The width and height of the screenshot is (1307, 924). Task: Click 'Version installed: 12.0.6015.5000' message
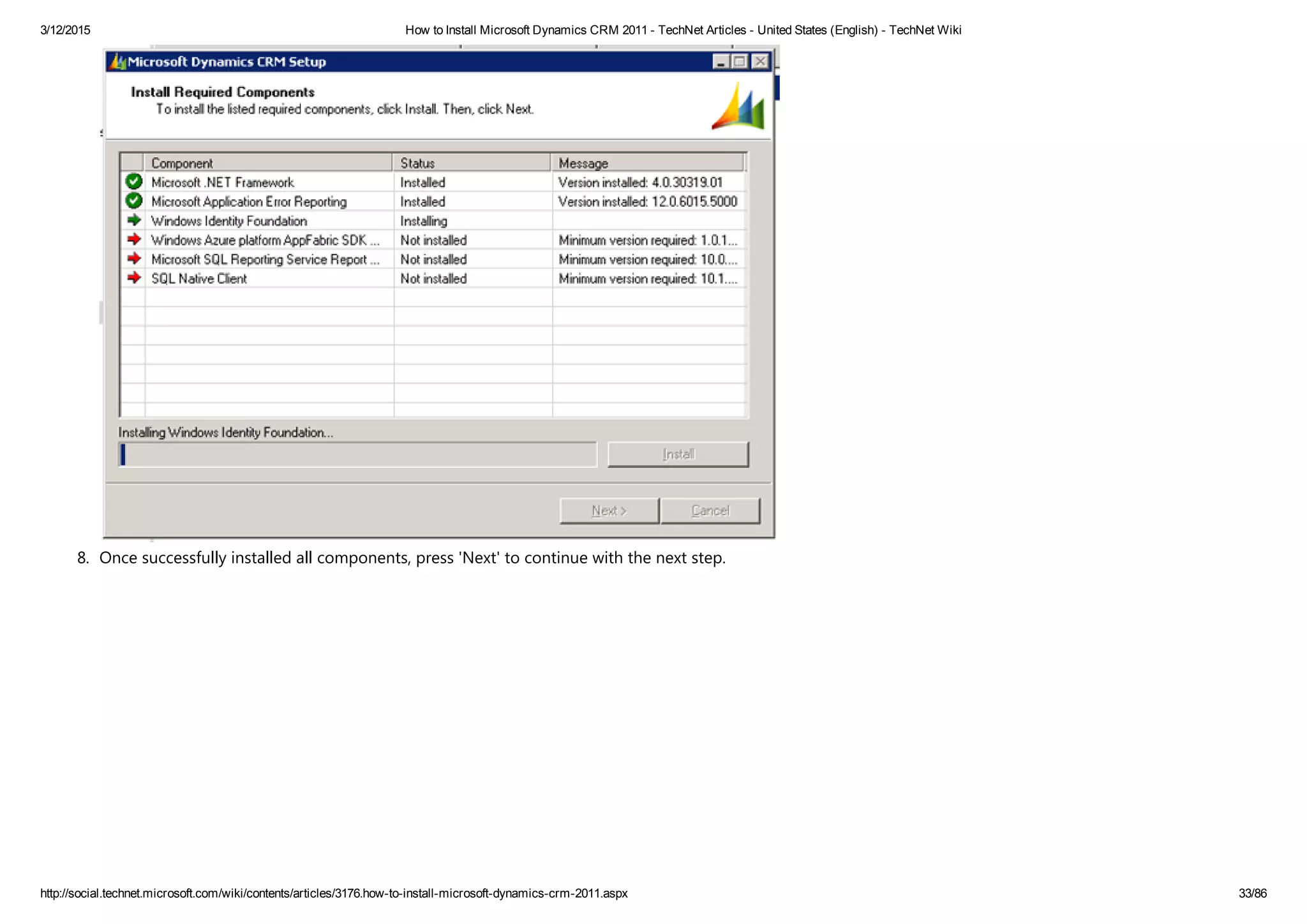click(x=648, y=202)
